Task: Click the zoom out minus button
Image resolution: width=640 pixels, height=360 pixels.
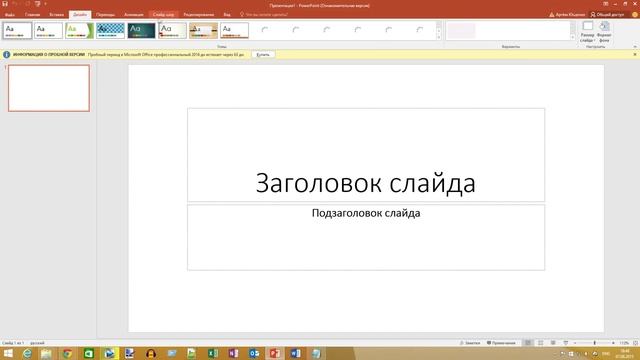Action: pyautogui.click(x=575, y=343)
